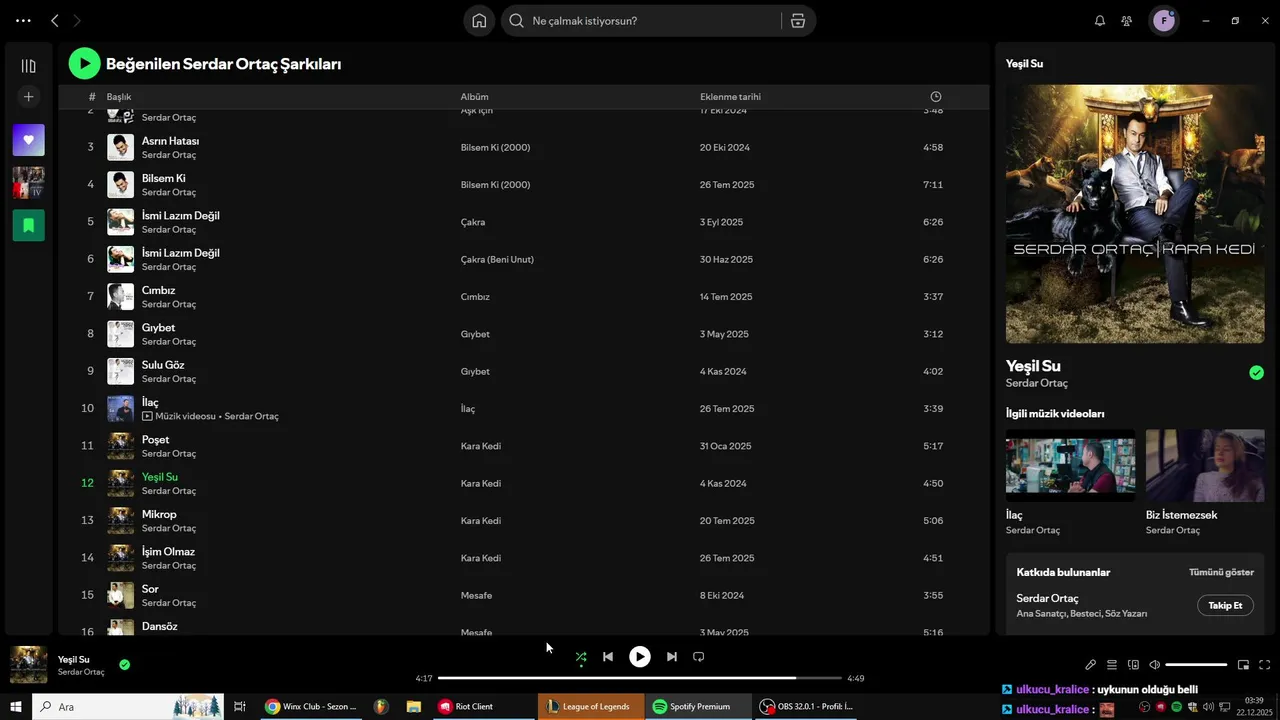
Task: Go back with the left arrow
Action: point(55,20)
